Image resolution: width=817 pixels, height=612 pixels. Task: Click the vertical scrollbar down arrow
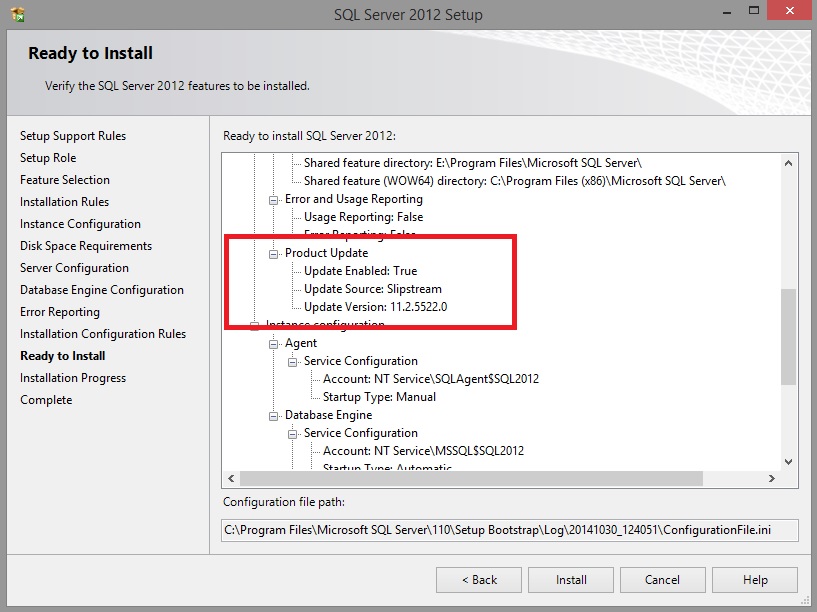pyautogui.click(x=788, y=461)
